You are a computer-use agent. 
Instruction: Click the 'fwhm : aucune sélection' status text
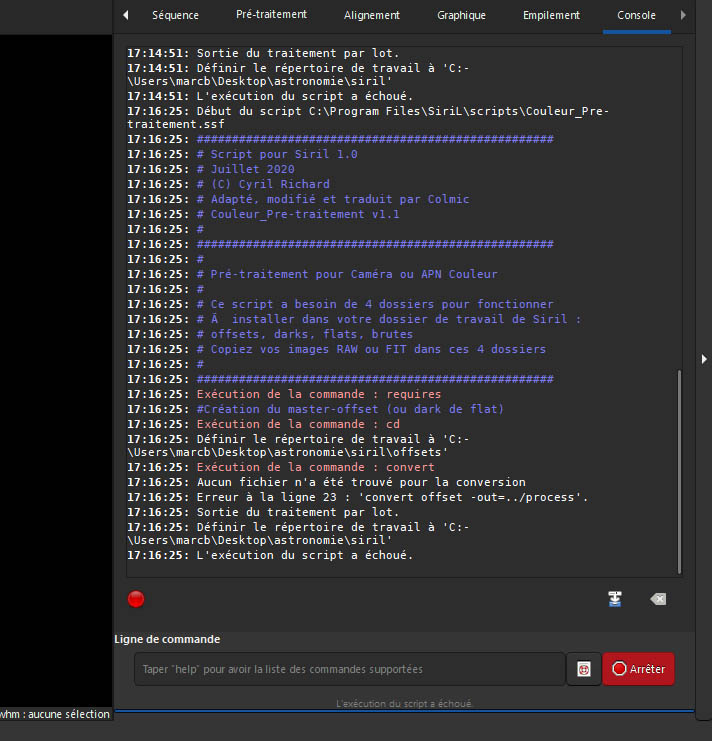55,714
